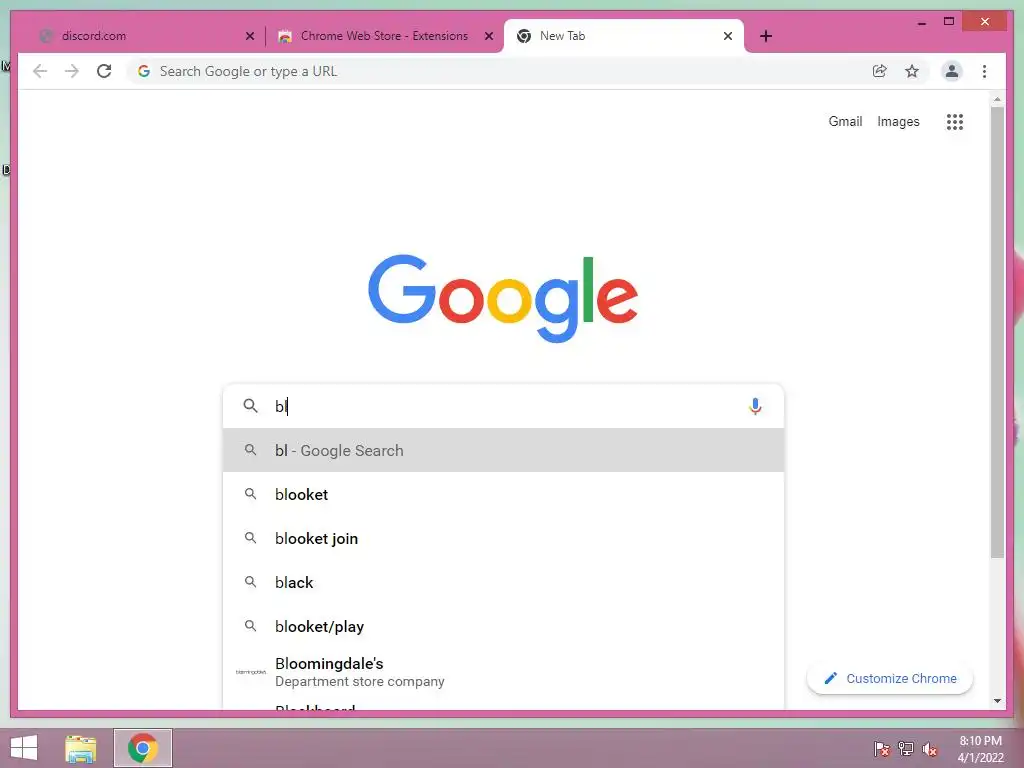Image resolution: width=1024 pixels, height=768 pixels.
Task: Open File Explorer from the taskbar
Action: coord(81,748)
